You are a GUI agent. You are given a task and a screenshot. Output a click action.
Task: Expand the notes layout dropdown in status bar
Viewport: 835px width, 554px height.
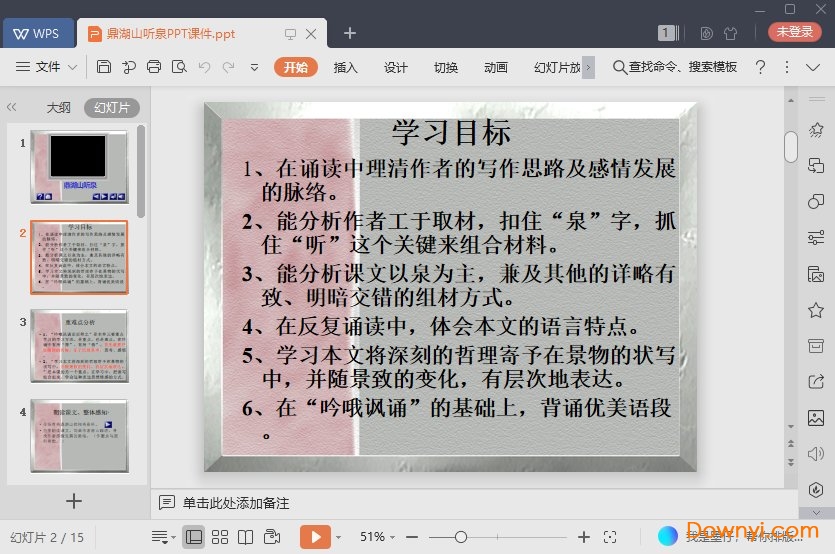(163, 537)
